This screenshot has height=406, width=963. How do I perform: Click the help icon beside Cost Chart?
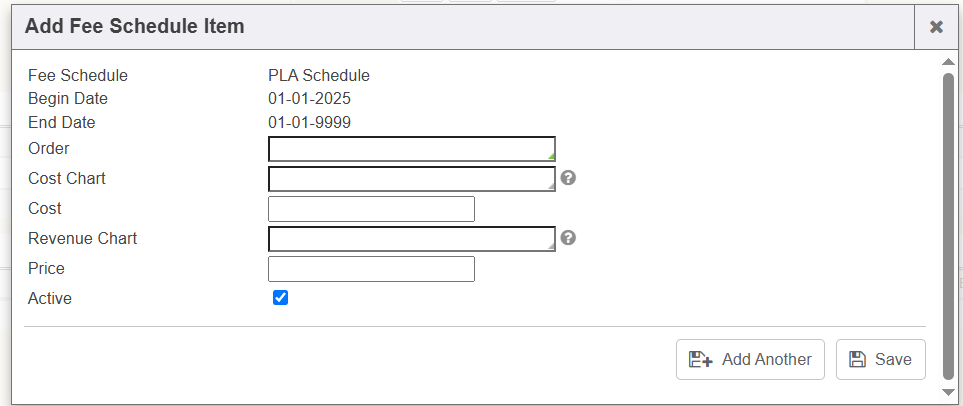click(568, 178)
